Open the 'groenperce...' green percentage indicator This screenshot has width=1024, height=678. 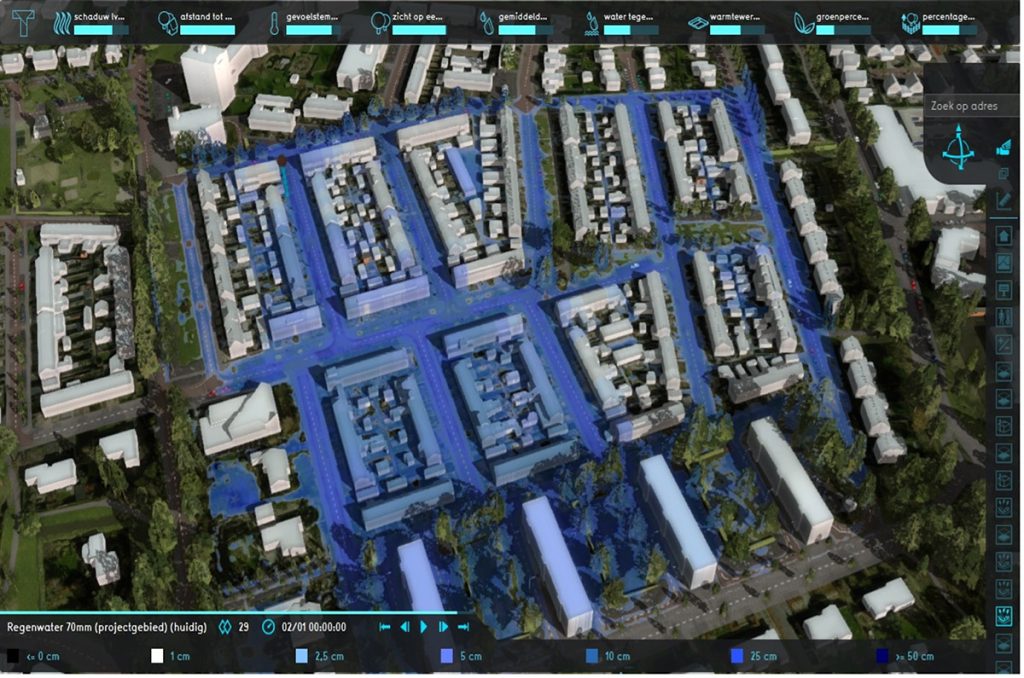832,22
